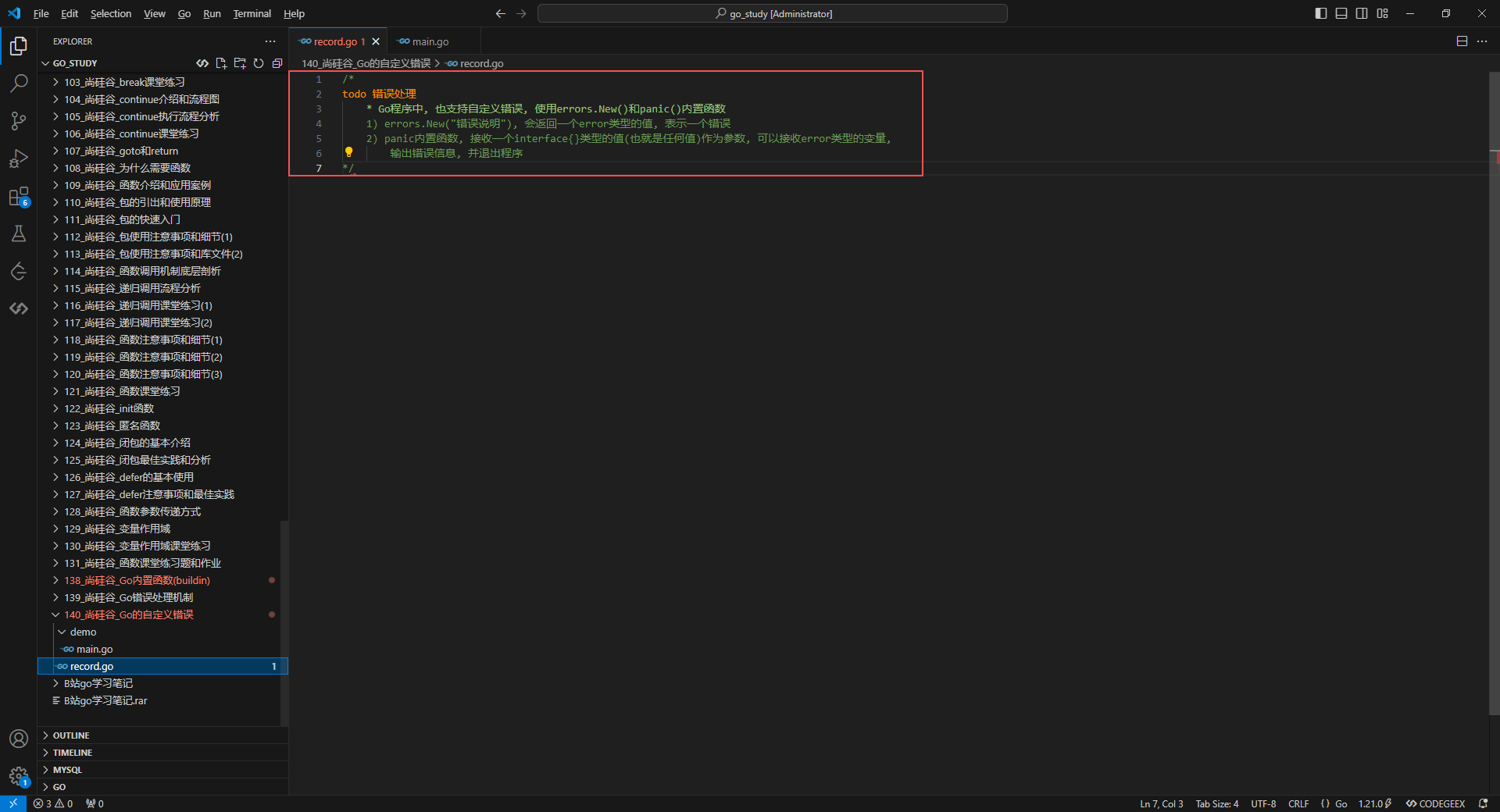Open the activity bar icon below Testing
1500x812 pixels.
(19, 271)
